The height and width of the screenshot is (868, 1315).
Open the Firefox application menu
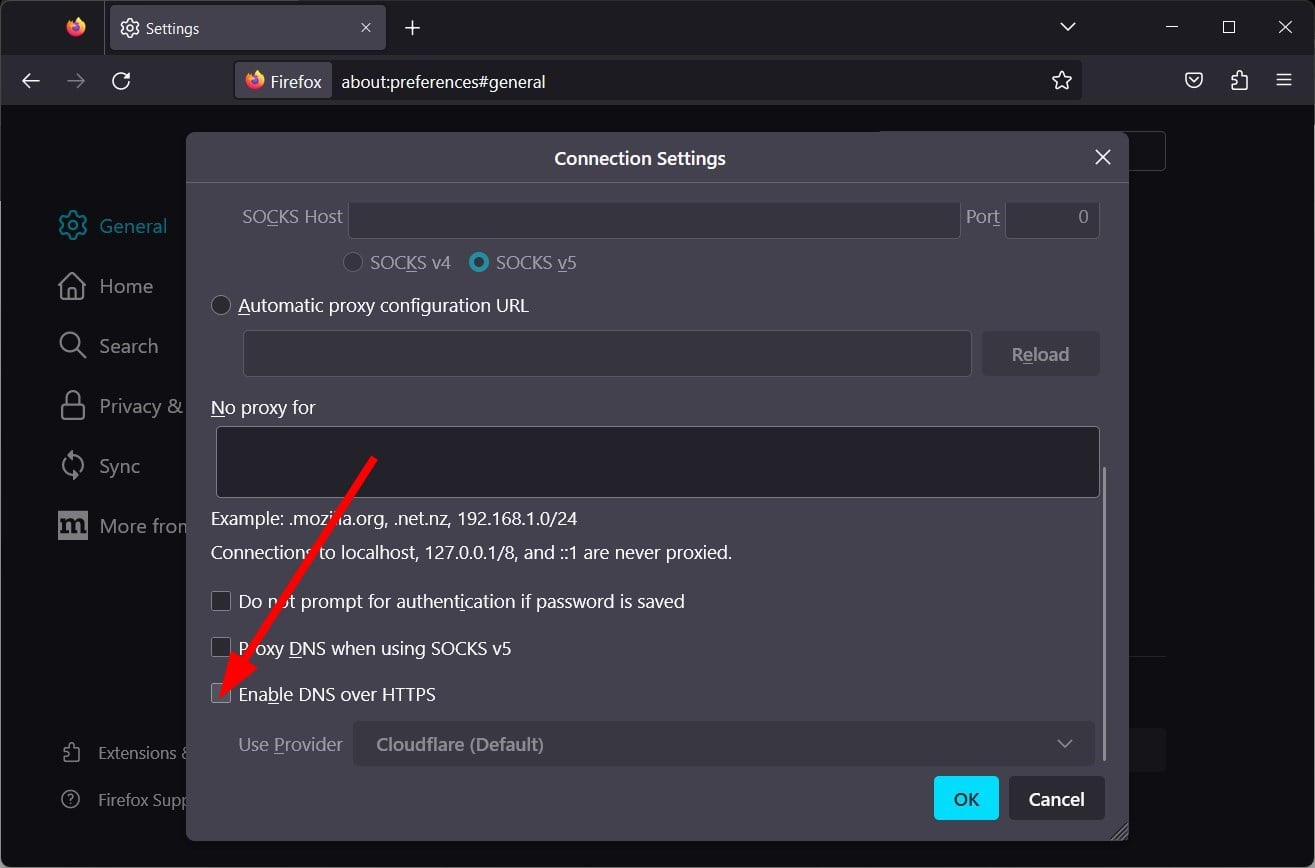pyautogui.click(x=1283, y=80)
